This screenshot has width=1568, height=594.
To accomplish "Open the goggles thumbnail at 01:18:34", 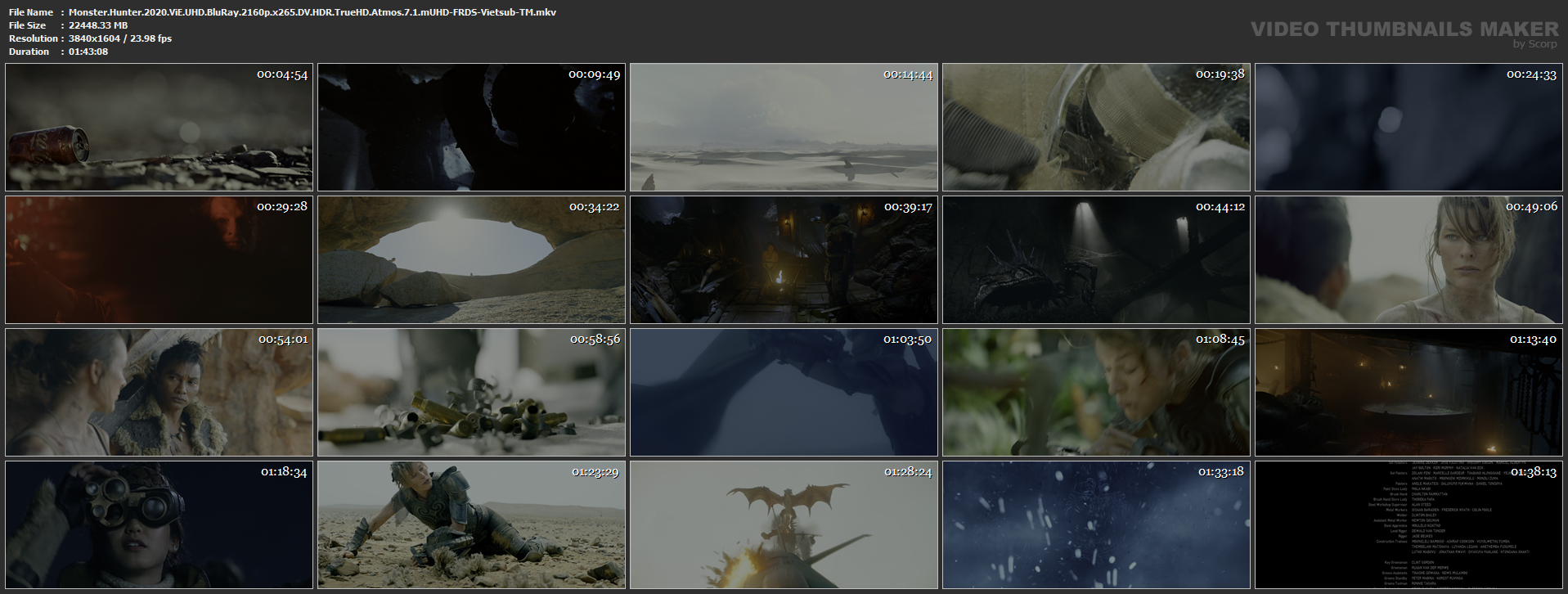I will (x=159, y=524).
